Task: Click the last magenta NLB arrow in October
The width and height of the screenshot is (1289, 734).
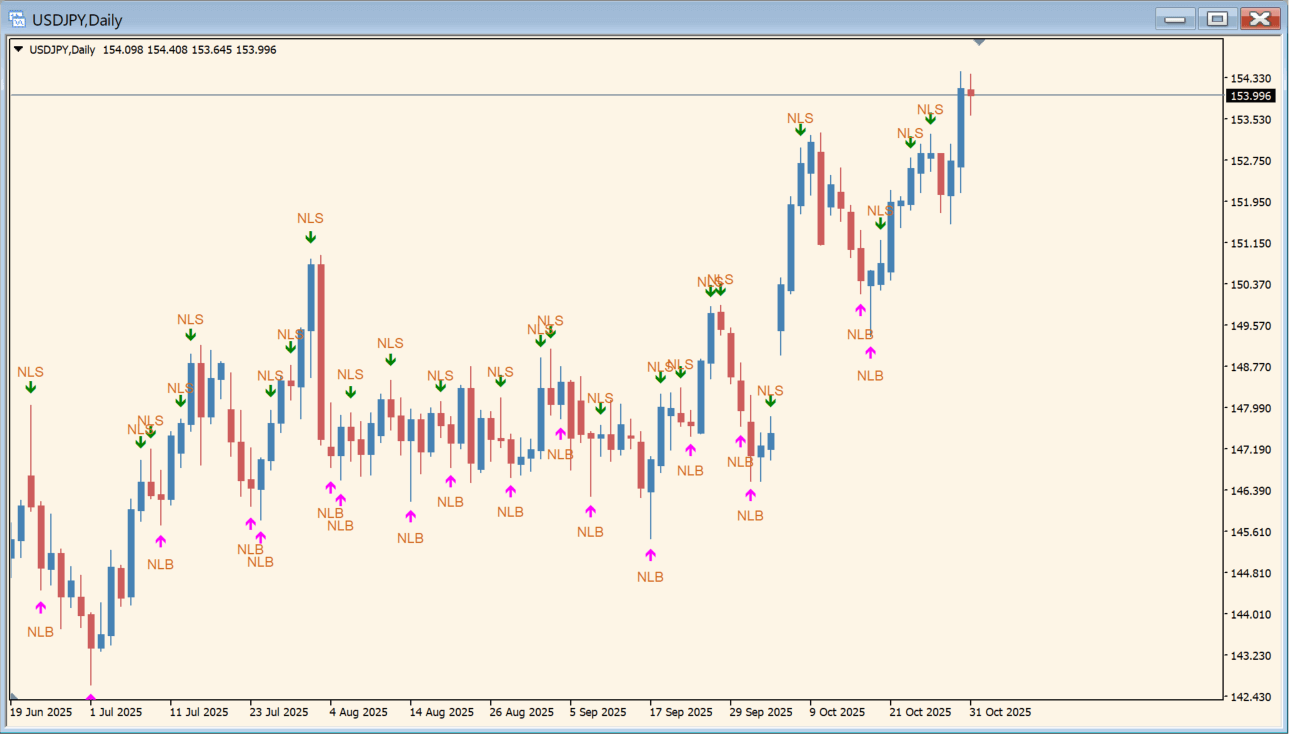Action: point(870,352)
